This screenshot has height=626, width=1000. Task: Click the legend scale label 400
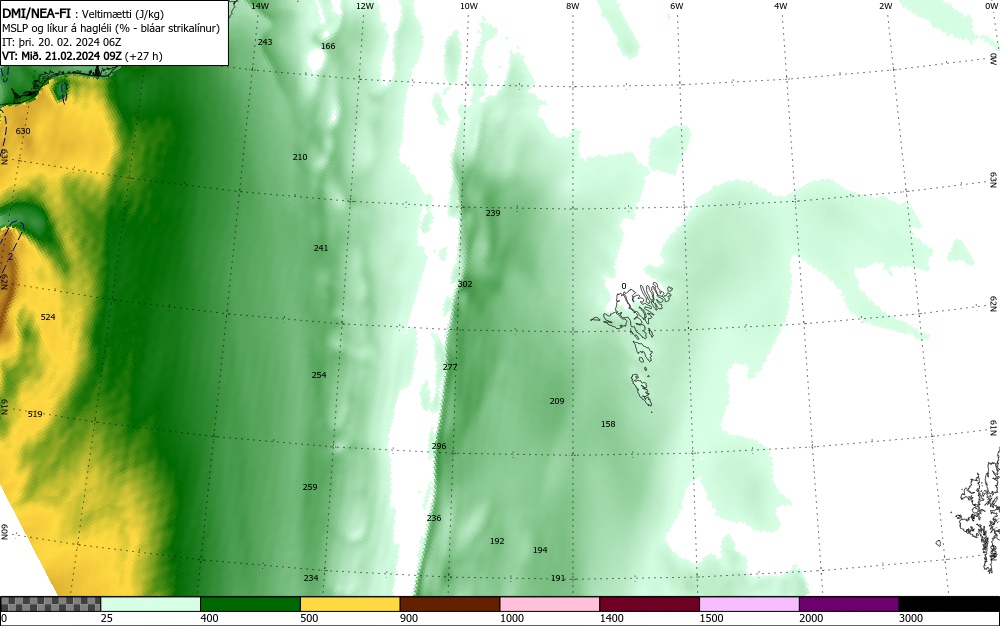point(209,618)
